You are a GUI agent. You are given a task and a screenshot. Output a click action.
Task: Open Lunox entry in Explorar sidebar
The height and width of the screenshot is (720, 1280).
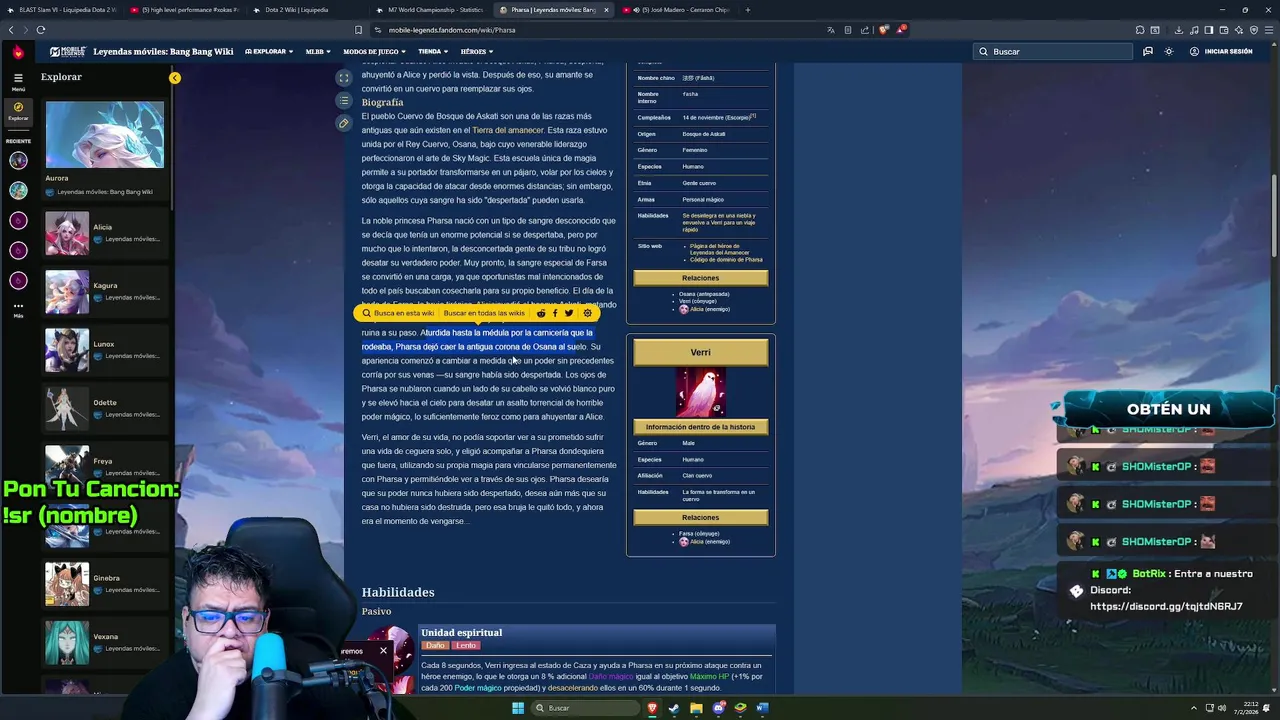point(105,350)
